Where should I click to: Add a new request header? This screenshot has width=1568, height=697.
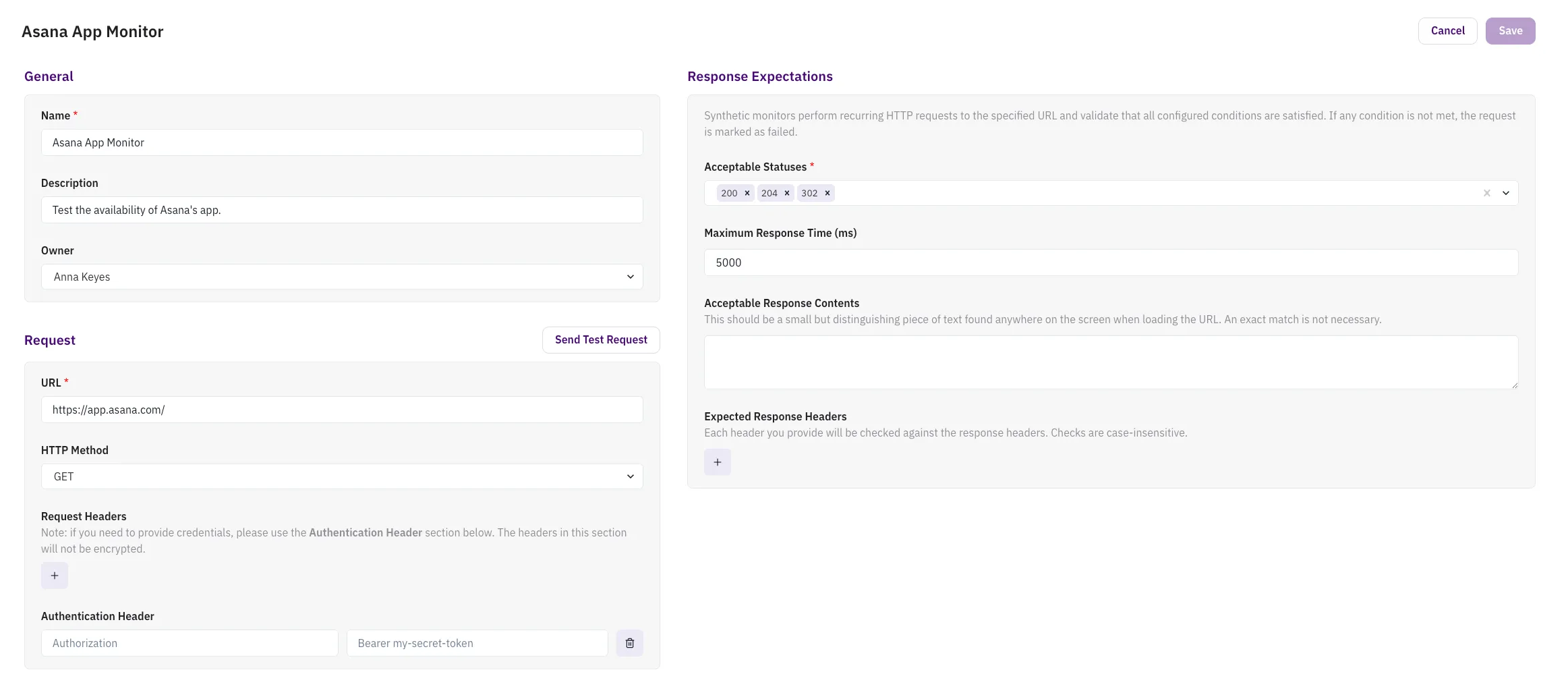click(55, 576)
